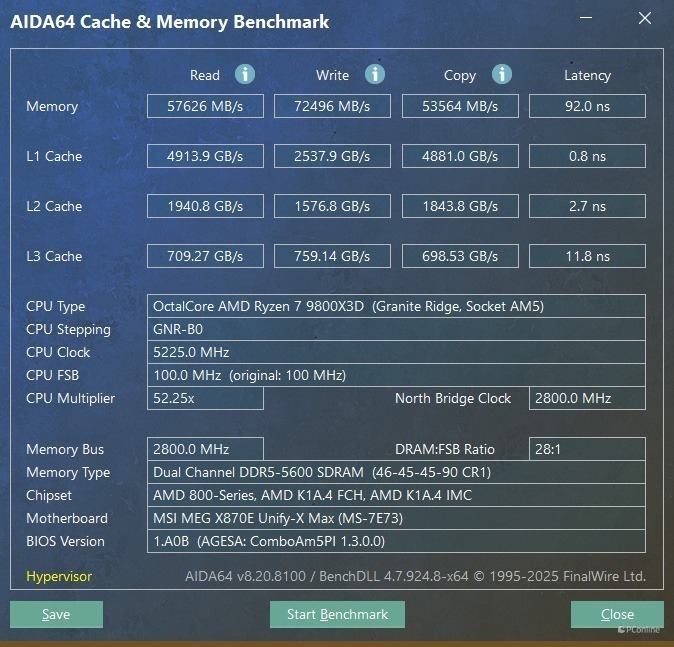
Task: Click the Motherboard name field
Action: pyautogui.click(x=396, y=518)
